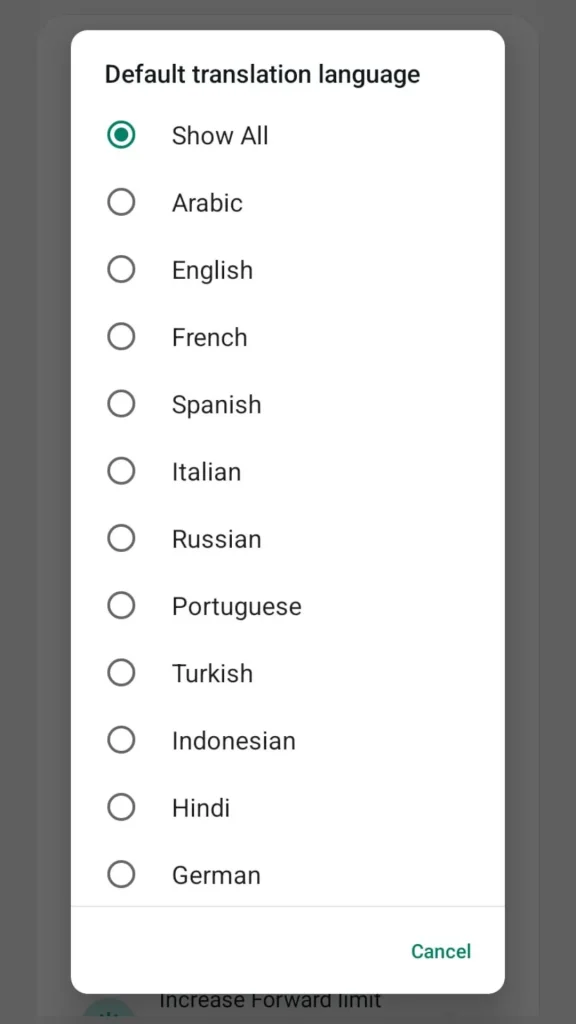Viewport: 576px width, 1024px height.
Task: Select the Turkish option
Action: pos(121,672)
